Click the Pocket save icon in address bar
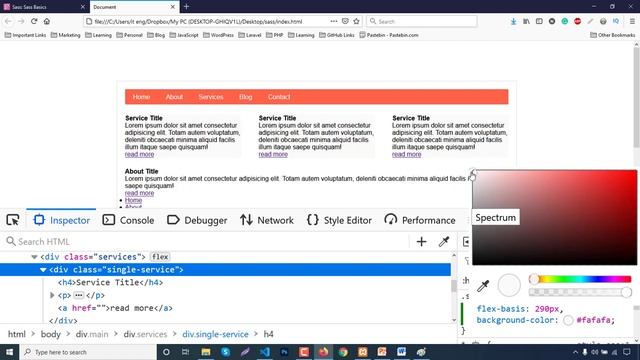The height and width of the screenshot is (360, 640). click(x=345, y=21)
